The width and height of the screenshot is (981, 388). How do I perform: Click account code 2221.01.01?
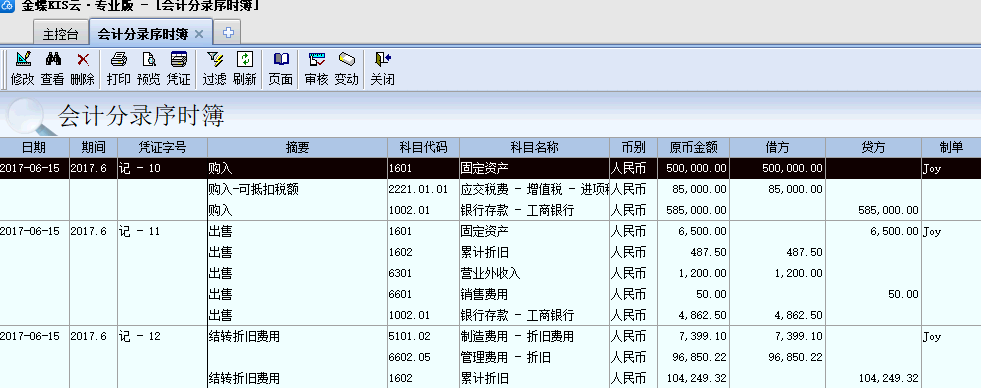click(x=418, y=189)
